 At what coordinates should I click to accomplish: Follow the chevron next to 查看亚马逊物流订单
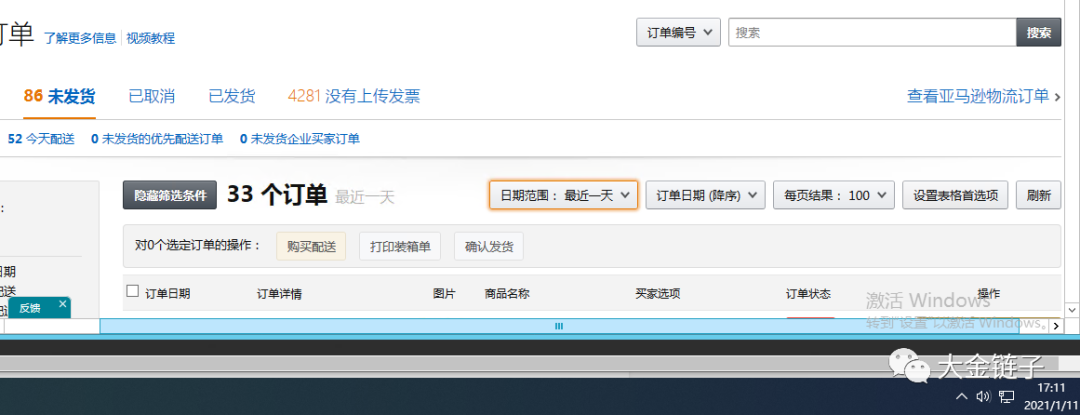(1057, 96)
